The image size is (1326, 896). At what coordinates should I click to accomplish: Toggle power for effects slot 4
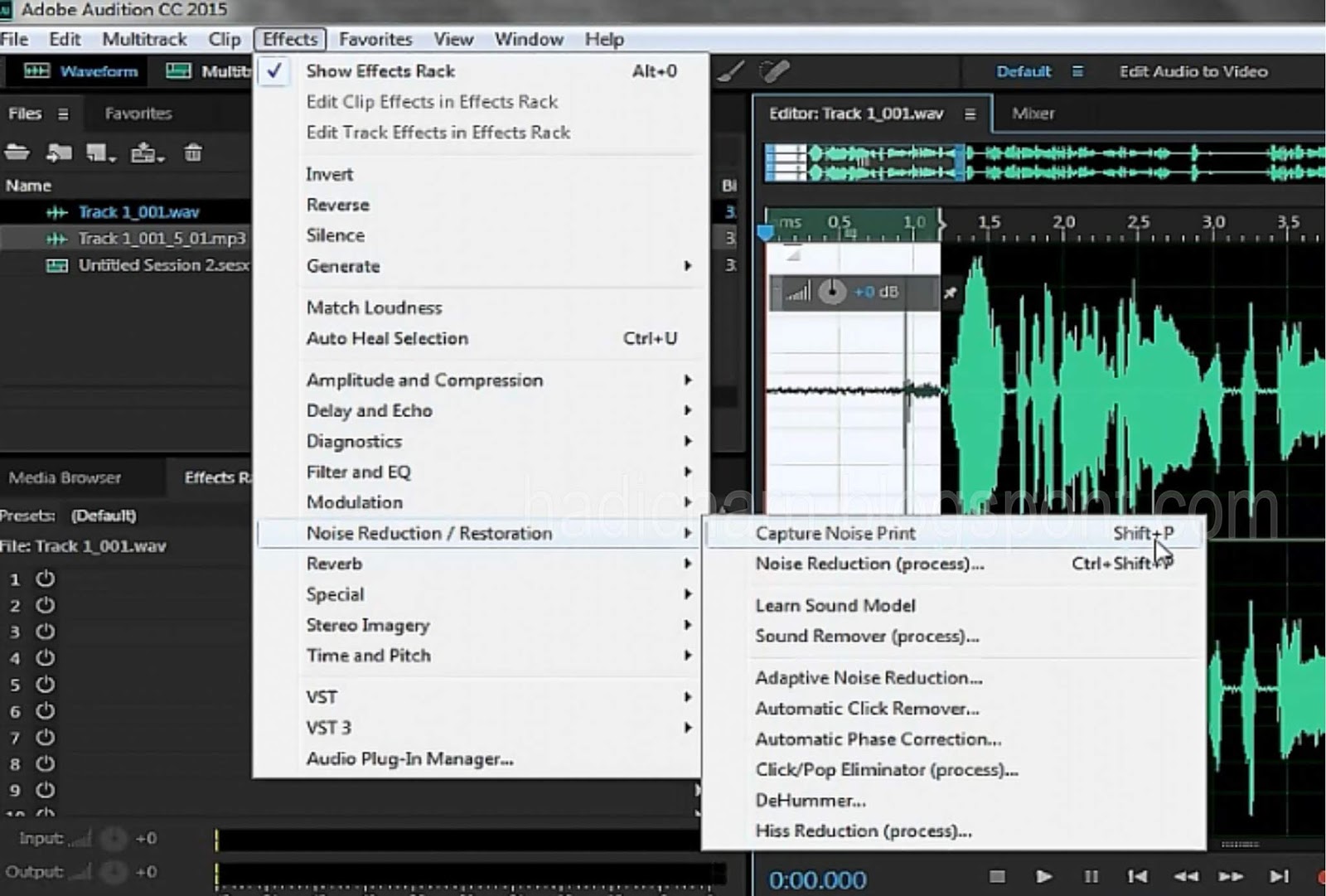[x=45, y=658]
